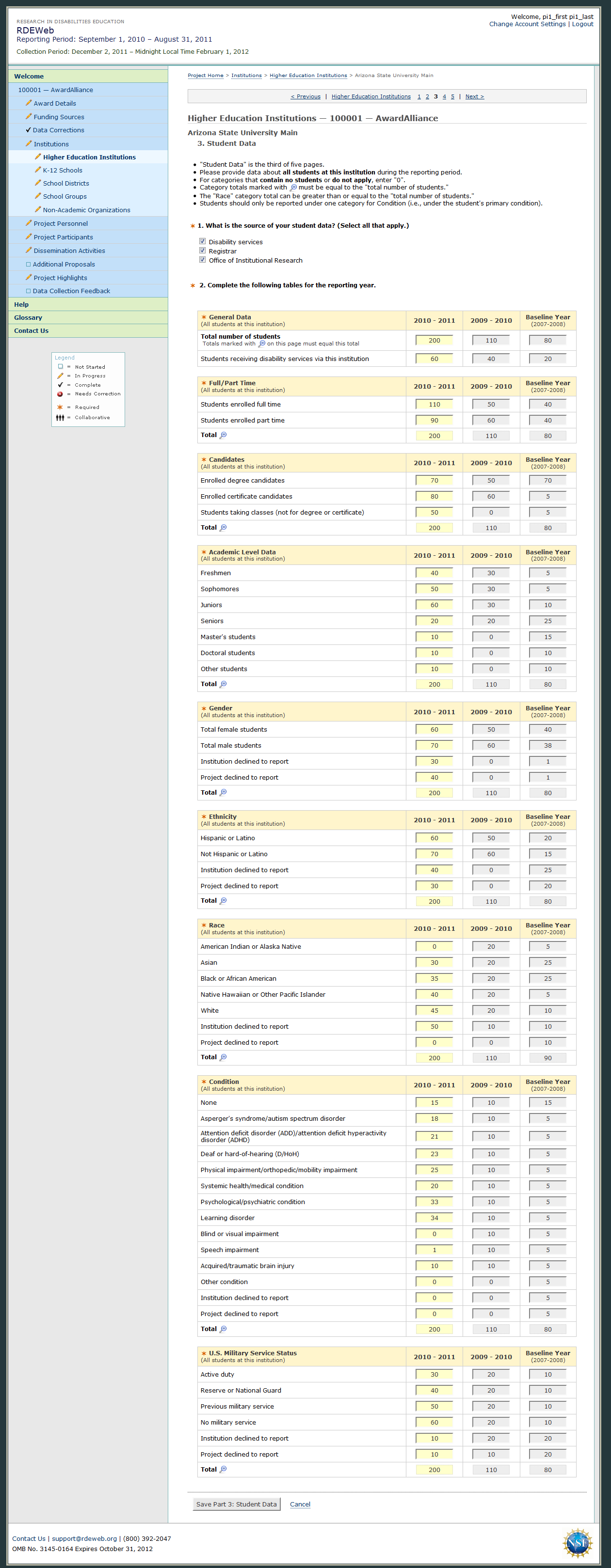Click pencil icon next to Project Highlights
Viewport: 611px width, 1568px height.
point(28,277)
